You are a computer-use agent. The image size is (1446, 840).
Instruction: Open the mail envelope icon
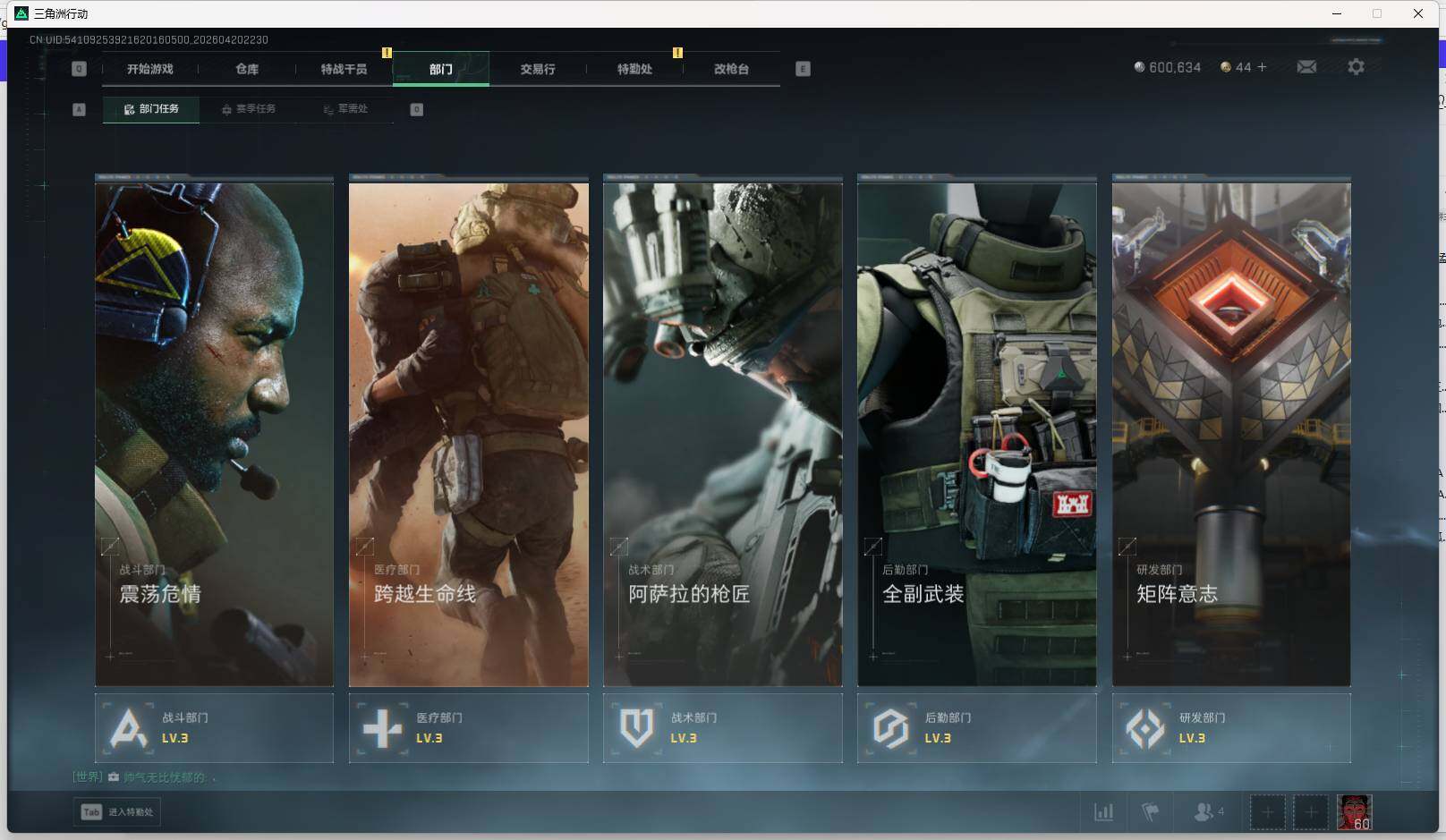click(x=1306, y=67)
